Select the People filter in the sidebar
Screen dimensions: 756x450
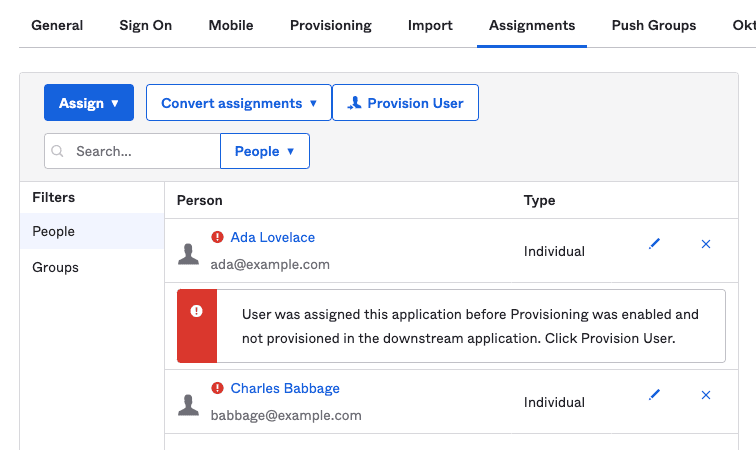[92, 231]
